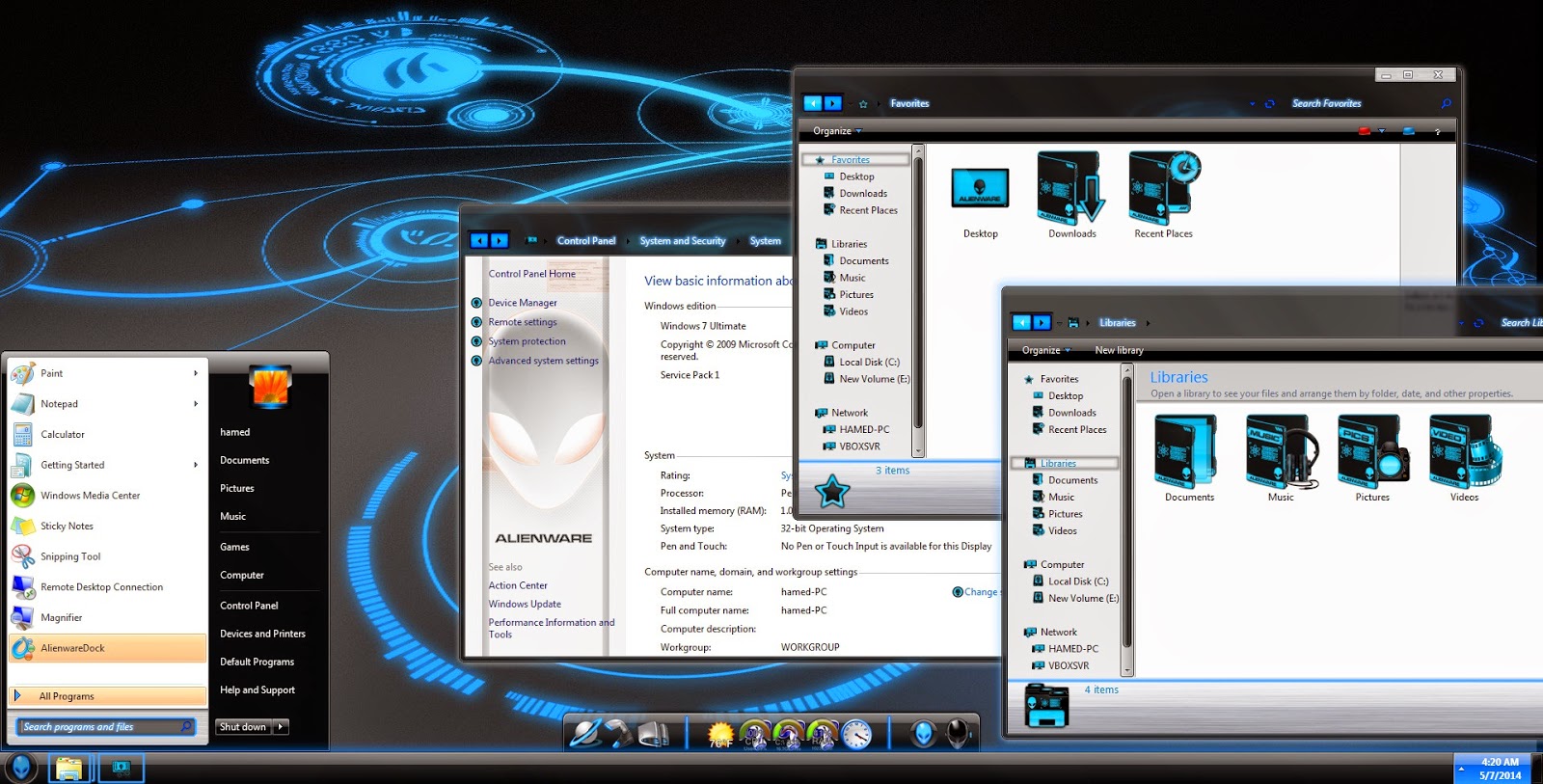
Task: Open the Pictures library icon
Action: coord(1372,458)
